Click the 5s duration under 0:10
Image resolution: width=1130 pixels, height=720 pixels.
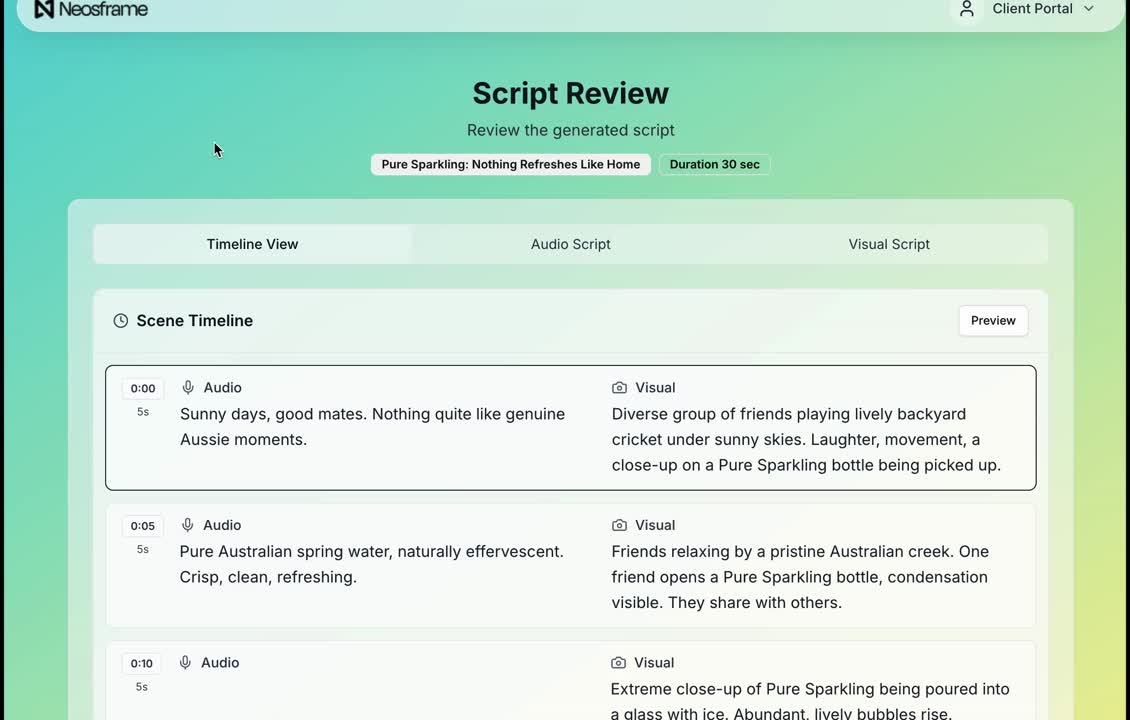point(142,688)
